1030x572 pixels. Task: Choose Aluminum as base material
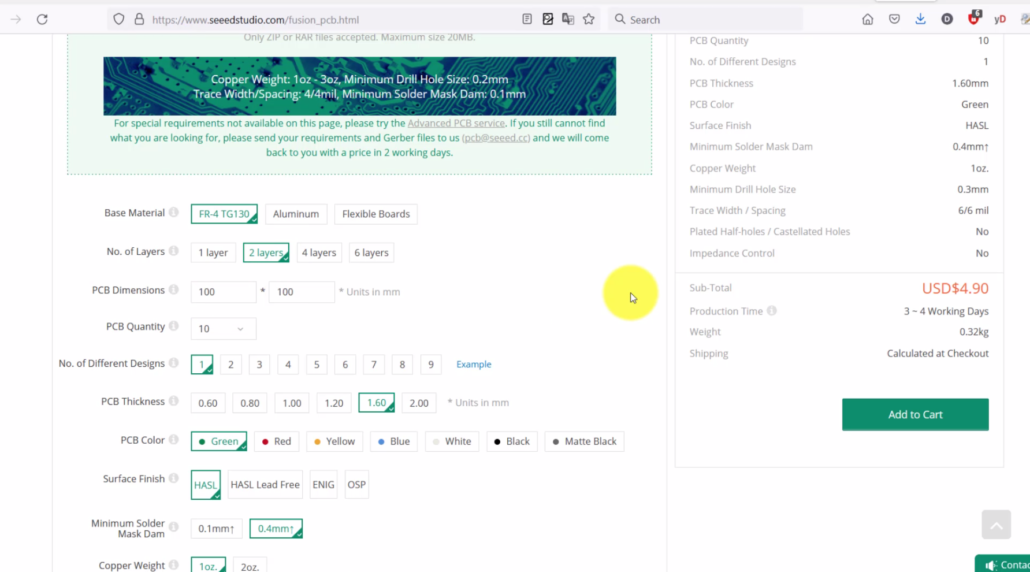[x=296, y=214]
